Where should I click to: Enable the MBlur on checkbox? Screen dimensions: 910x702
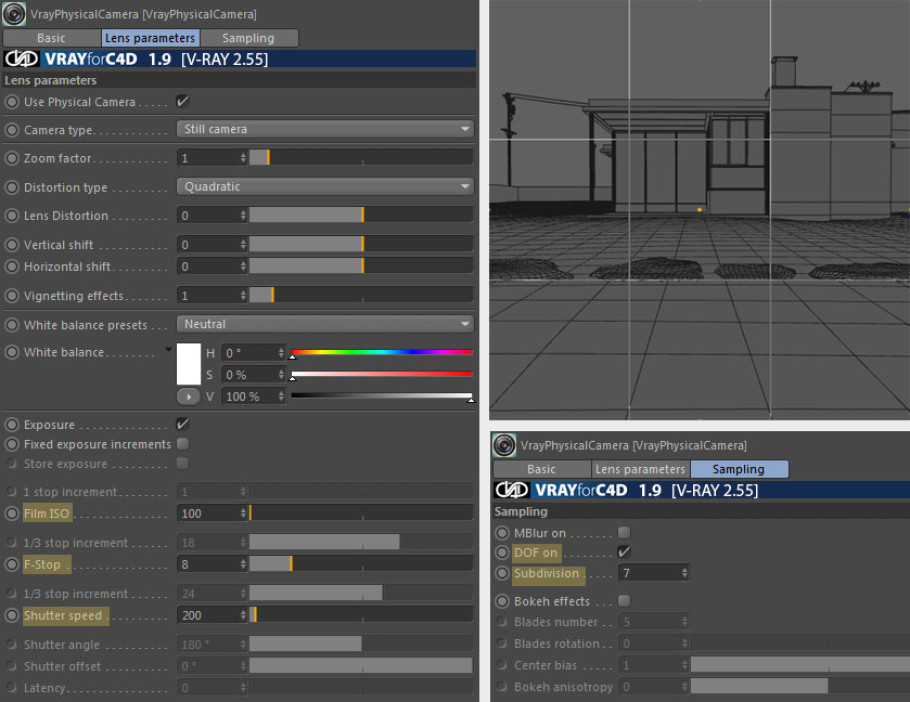point(624,532)
